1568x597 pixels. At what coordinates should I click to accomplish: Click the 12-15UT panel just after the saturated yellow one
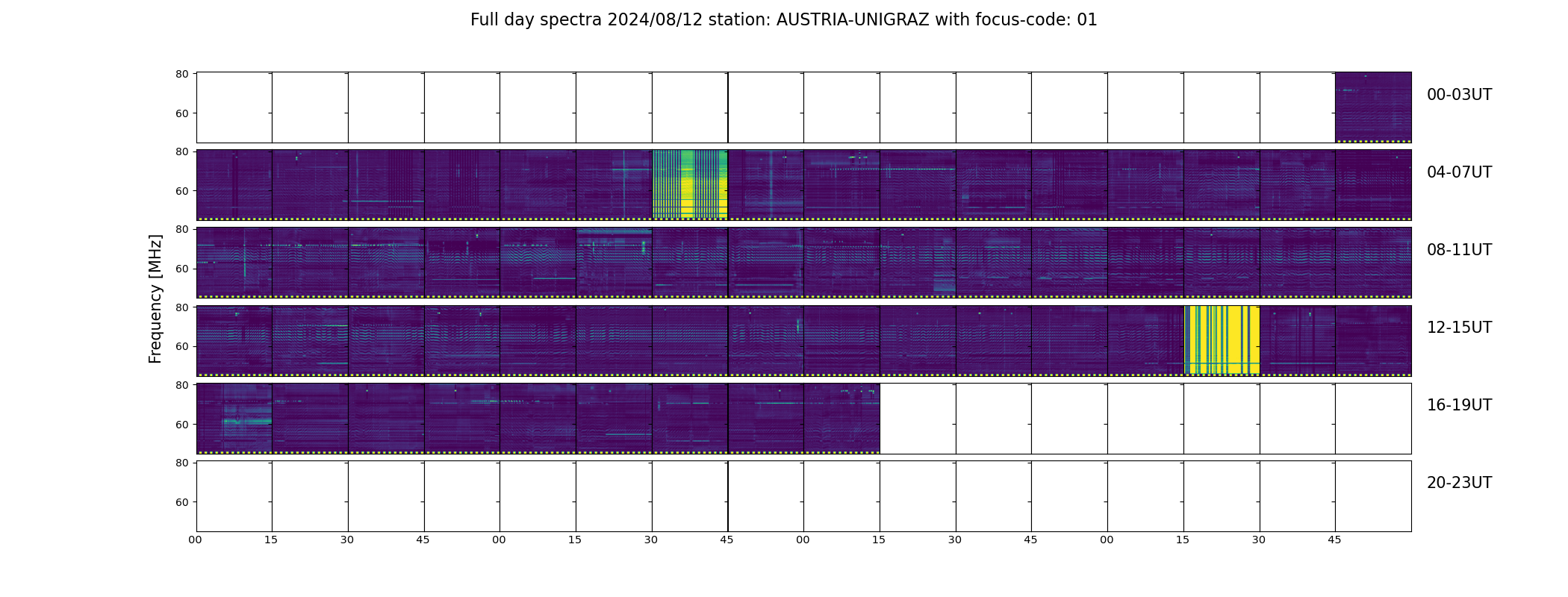(1298, 340)
